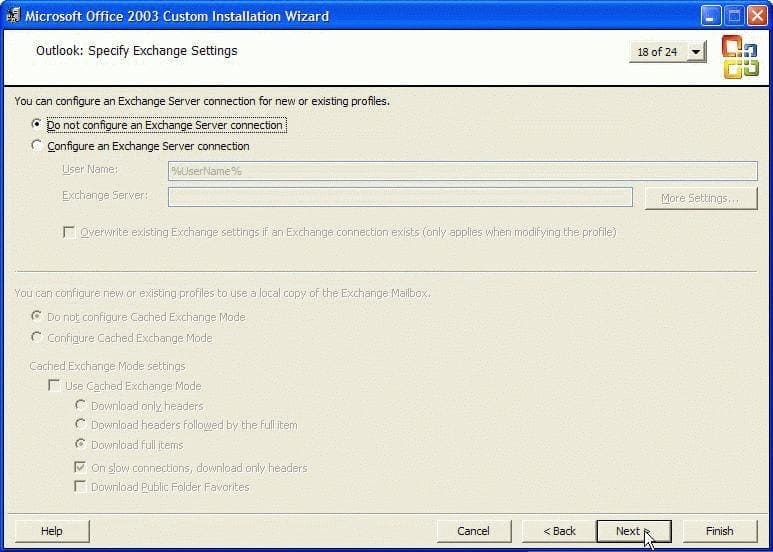This screenshot has width=773, height=552.
Task: Proceed with the Next button
Action: point(633,531)
